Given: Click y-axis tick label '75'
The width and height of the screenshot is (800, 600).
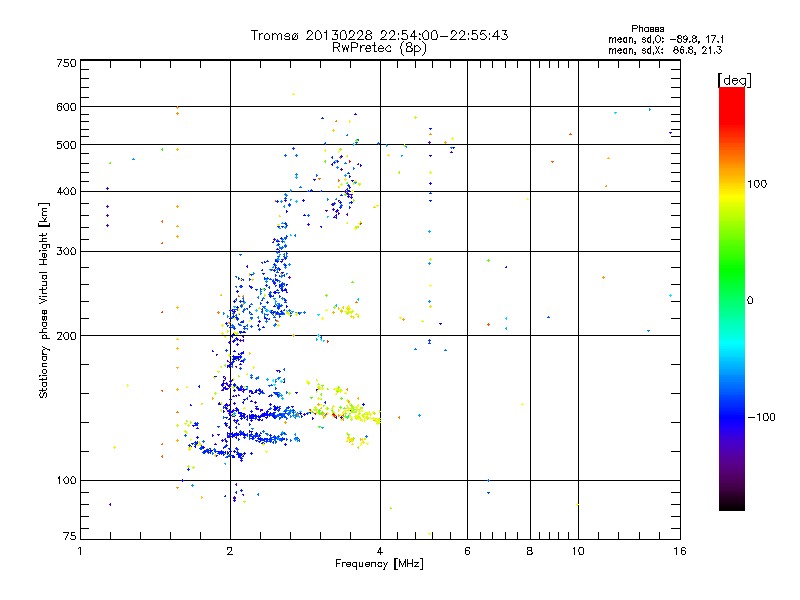Looking at the screenshot, I should 70,536.
